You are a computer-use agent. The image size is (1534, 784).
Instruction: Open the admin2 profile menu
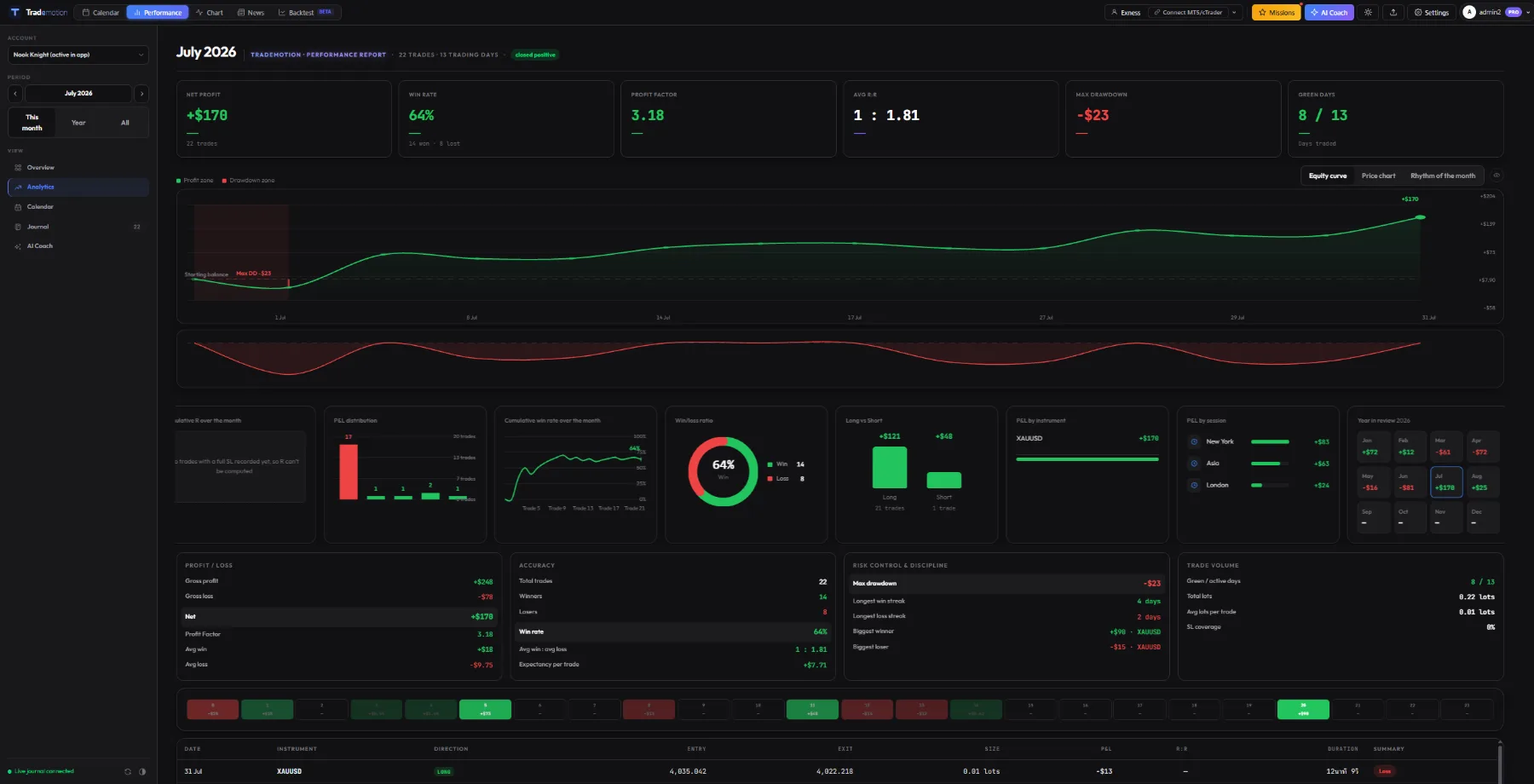1496,12
